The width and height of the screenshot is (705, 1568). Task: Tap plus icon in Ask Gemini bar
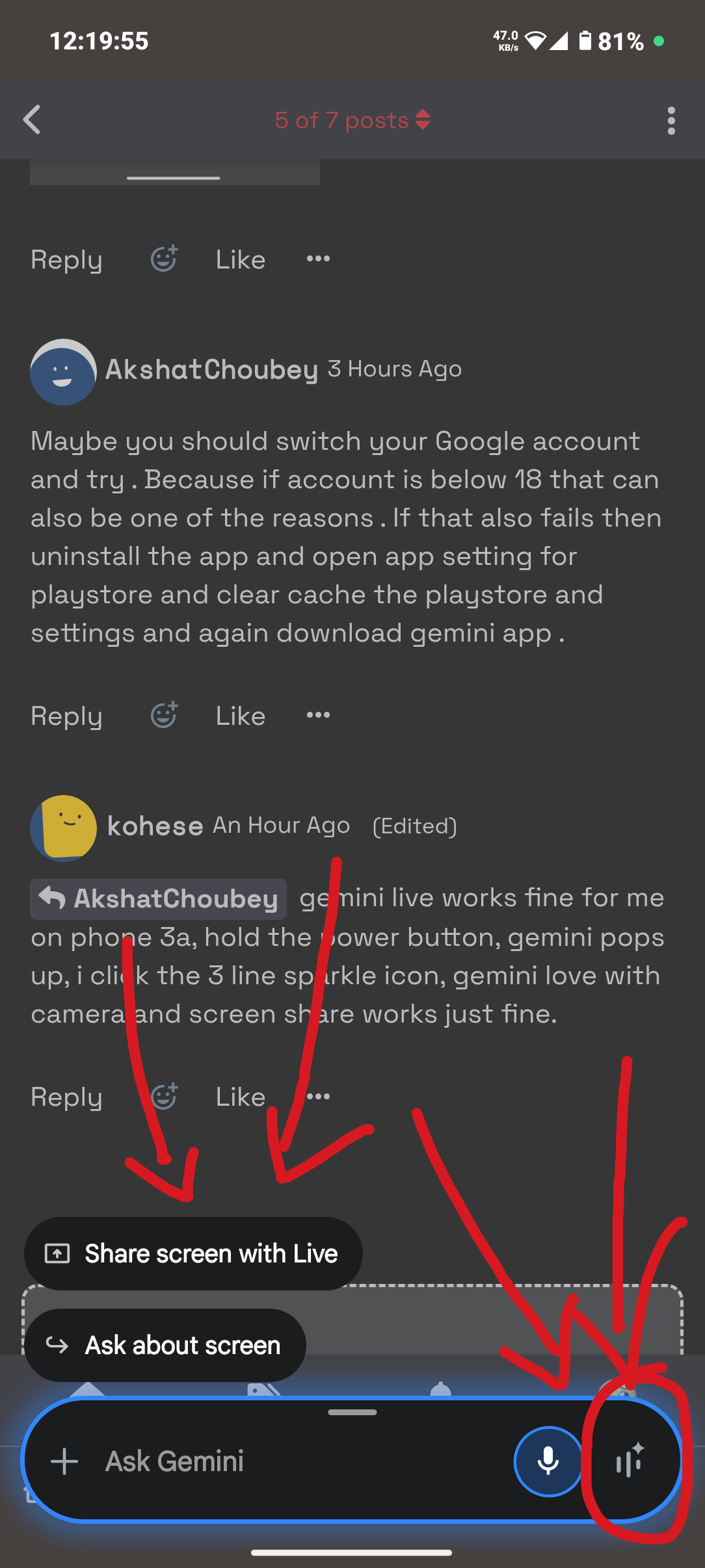(64, 1461)
